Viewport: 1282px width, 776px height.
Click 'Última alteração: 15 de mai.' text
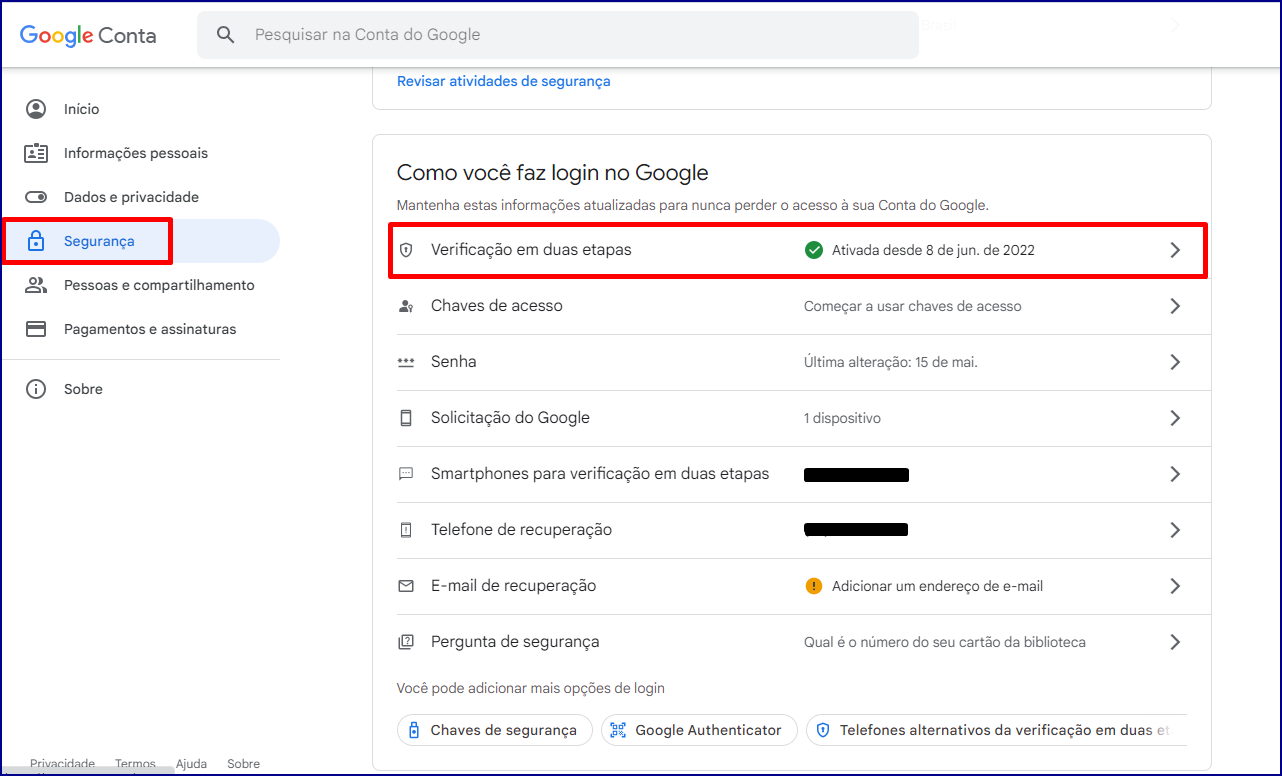[x=891, y=362]
